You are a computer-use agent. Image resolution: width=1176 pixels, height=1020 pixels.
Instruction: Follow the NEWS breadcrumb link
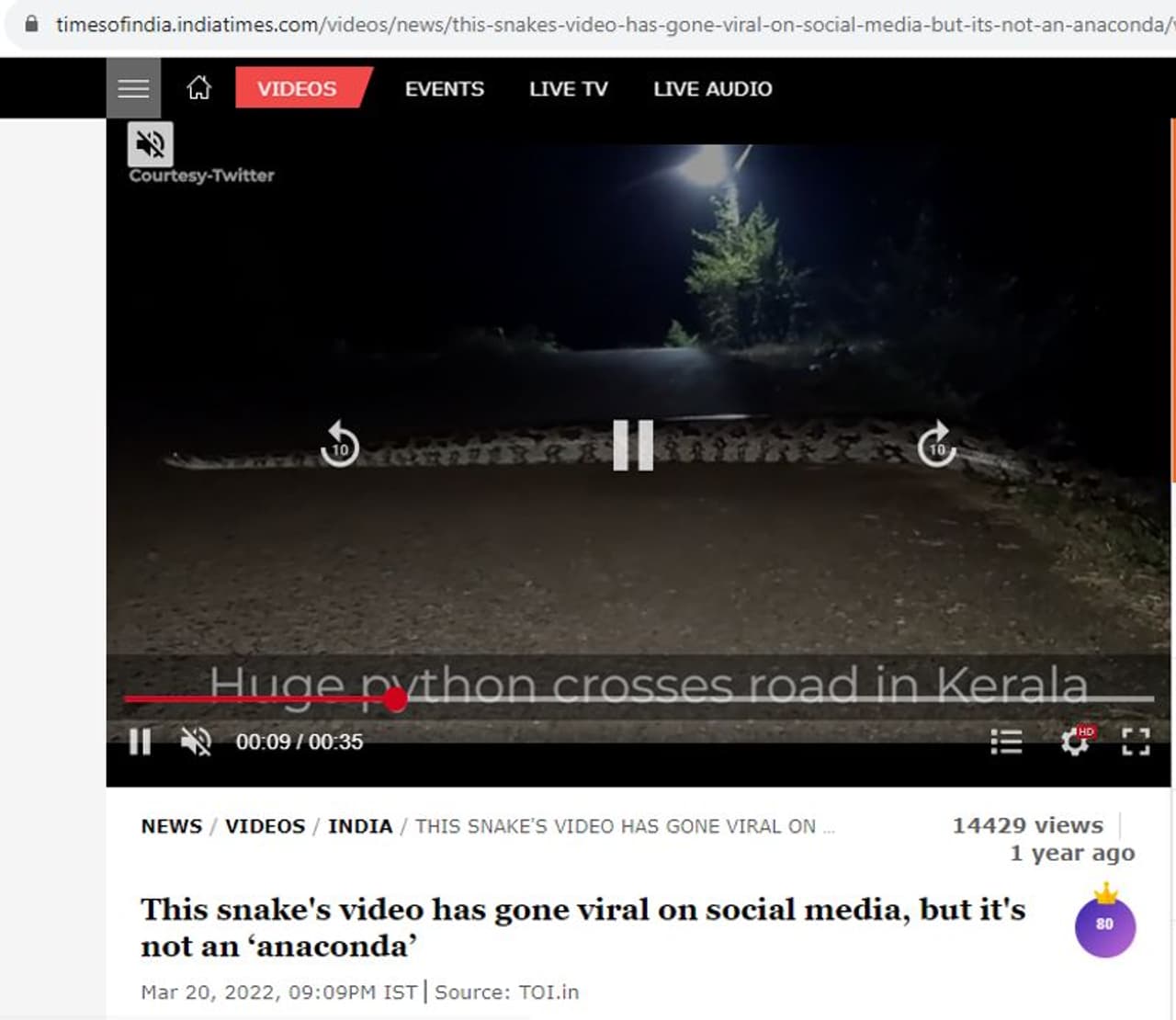(172, 826)
